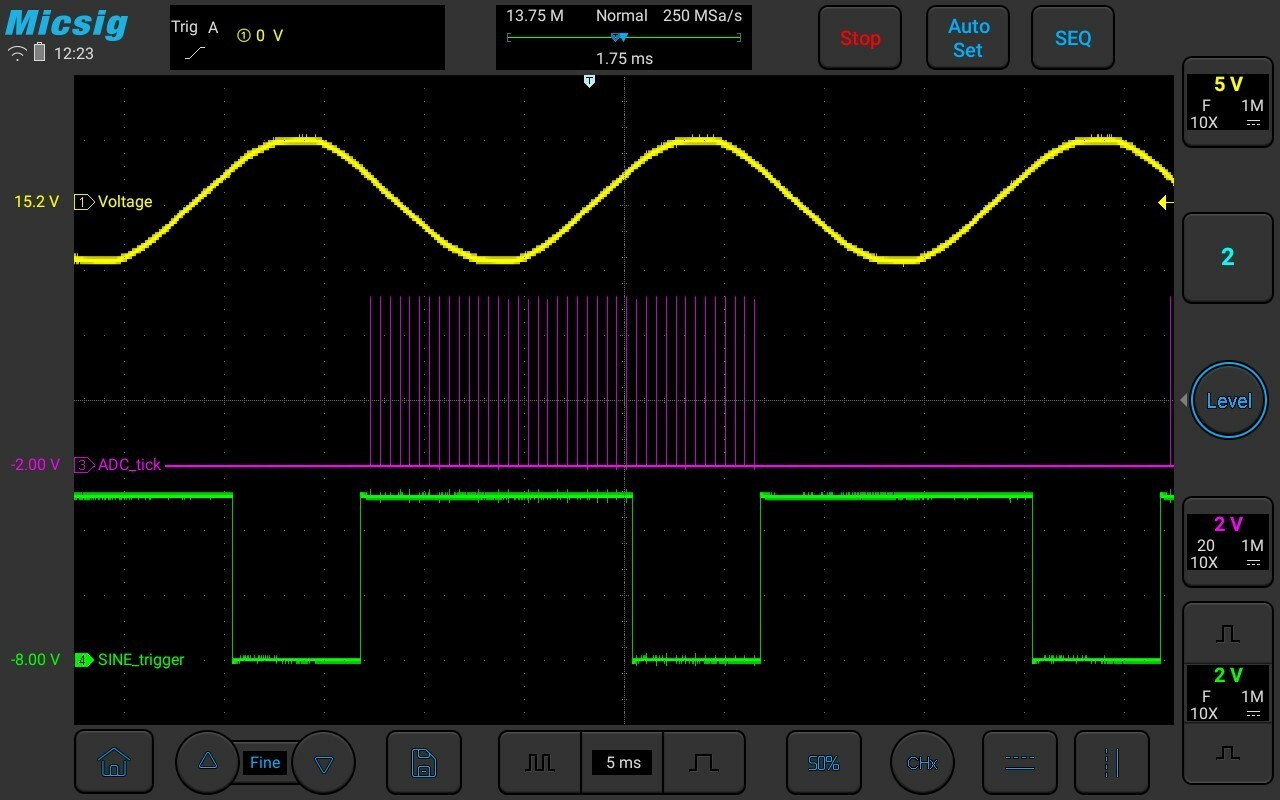
Task: Click the memory position bar under Normal
Action: (x=624, y=38)
